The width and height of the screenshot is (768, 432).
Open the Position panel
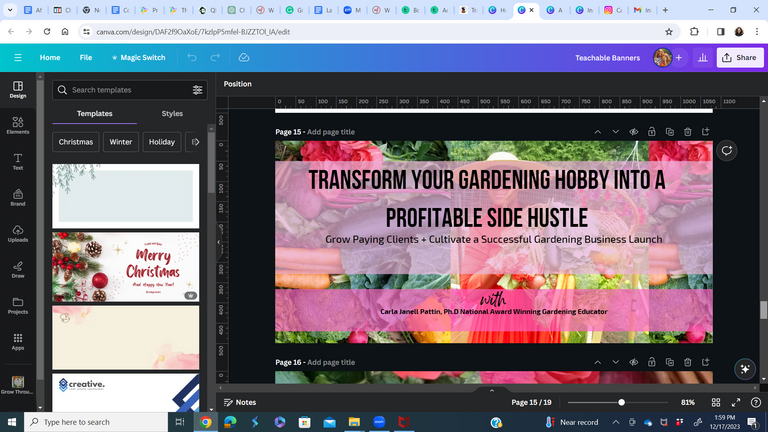pyautogui.click(x=238, y=84)
